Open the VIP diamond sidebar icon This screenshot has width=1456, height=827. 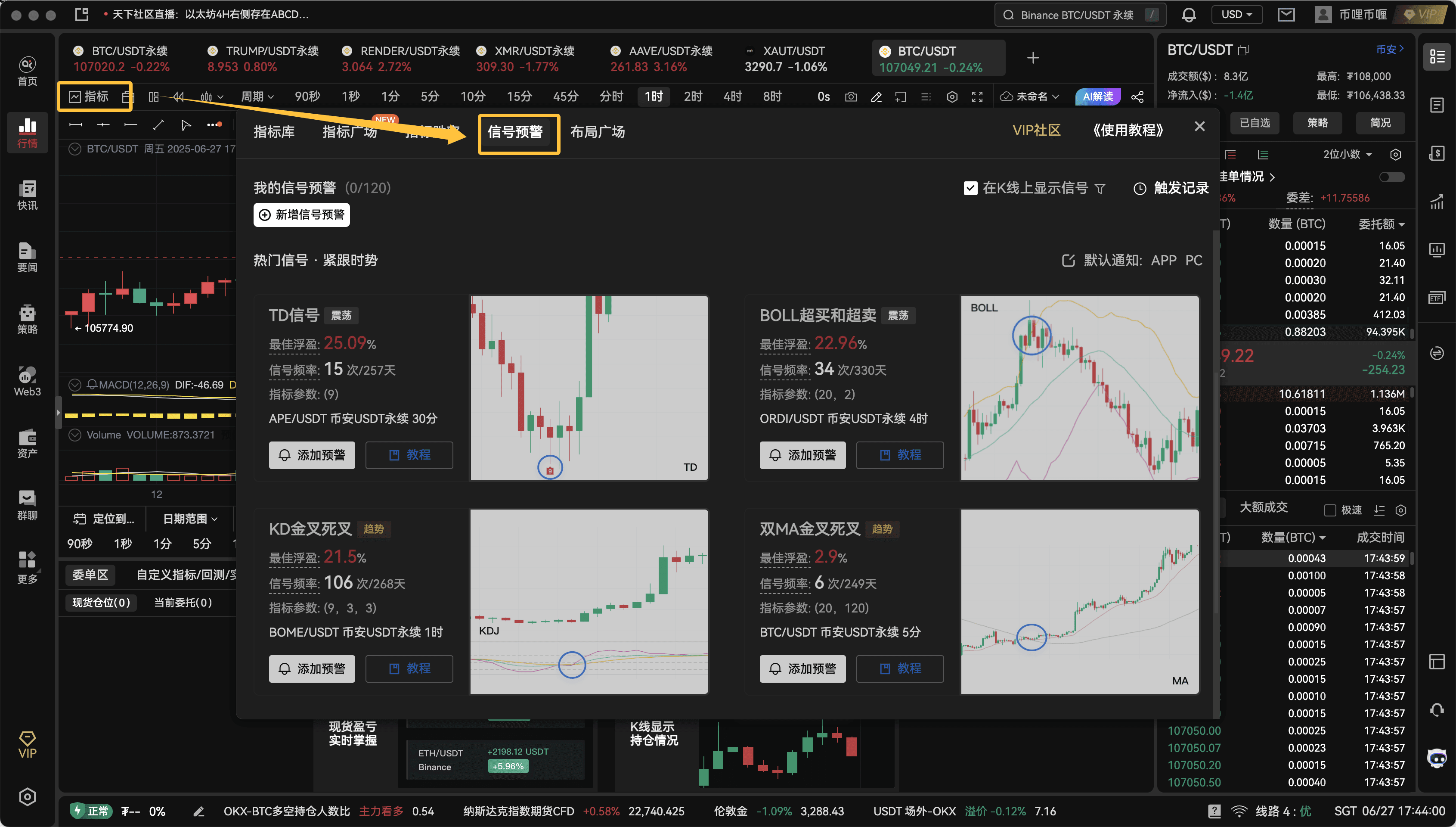(27, 744)
